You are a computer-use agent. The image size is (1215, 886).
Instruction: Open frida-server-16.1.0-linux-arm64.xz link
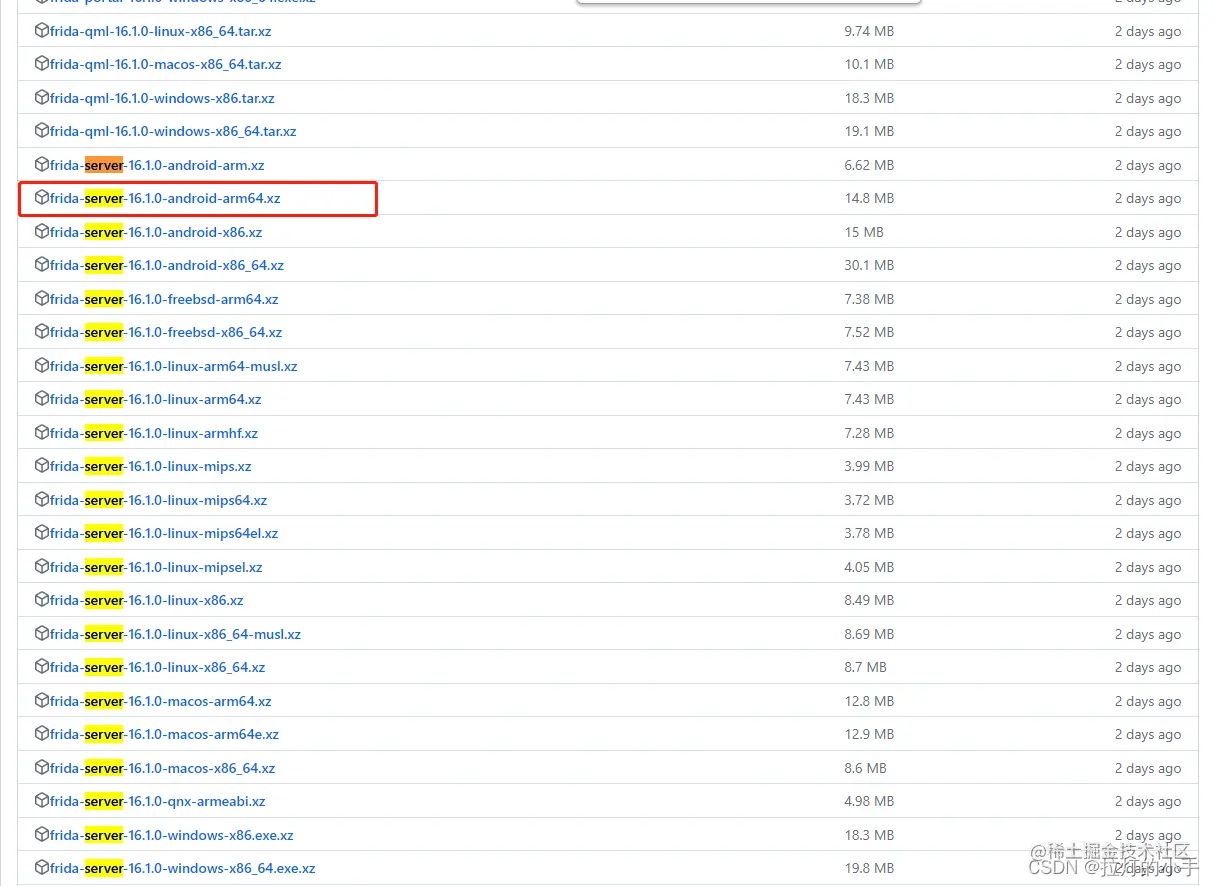[x=156, y=399]
